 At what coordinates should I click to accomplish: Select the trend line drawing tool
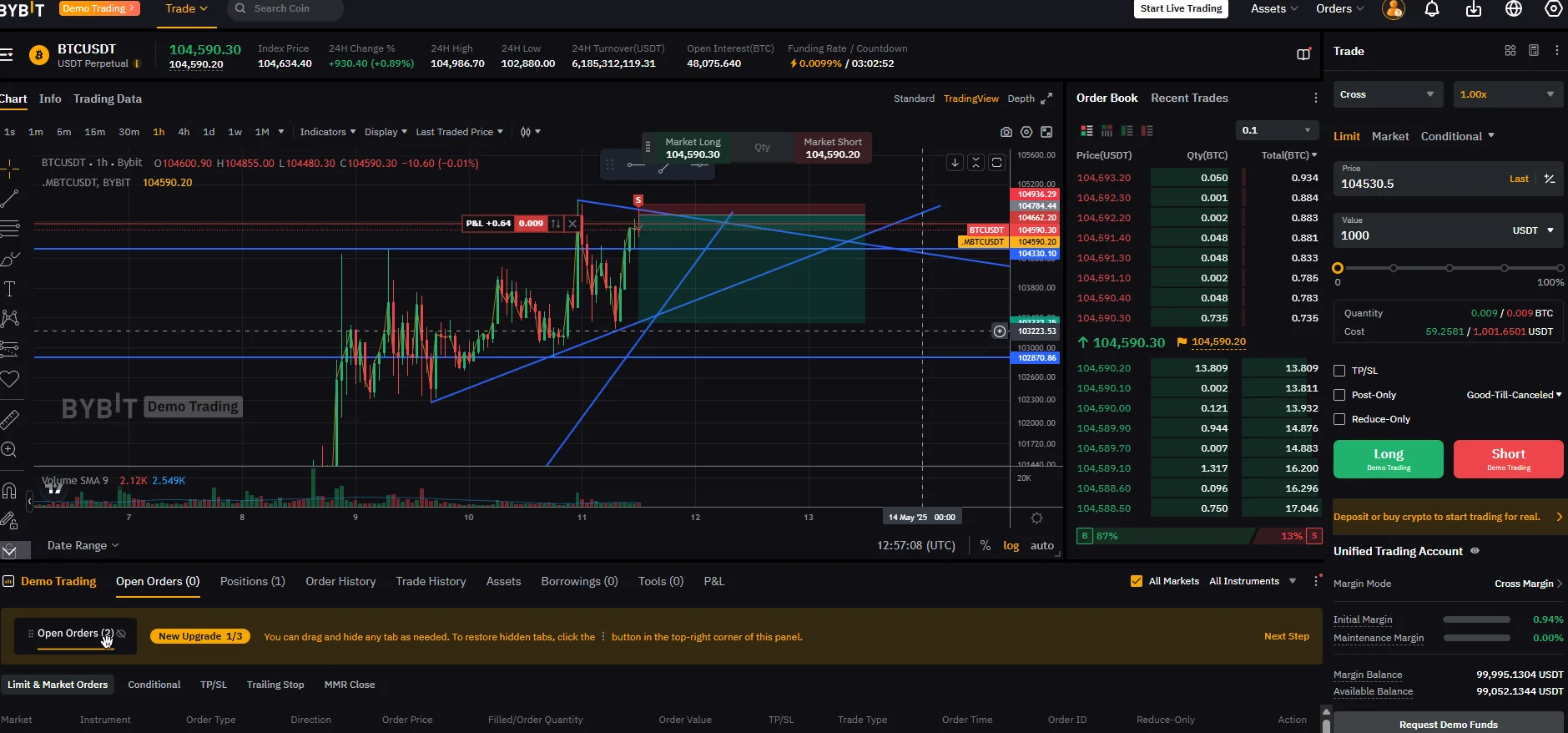(9, 199)
